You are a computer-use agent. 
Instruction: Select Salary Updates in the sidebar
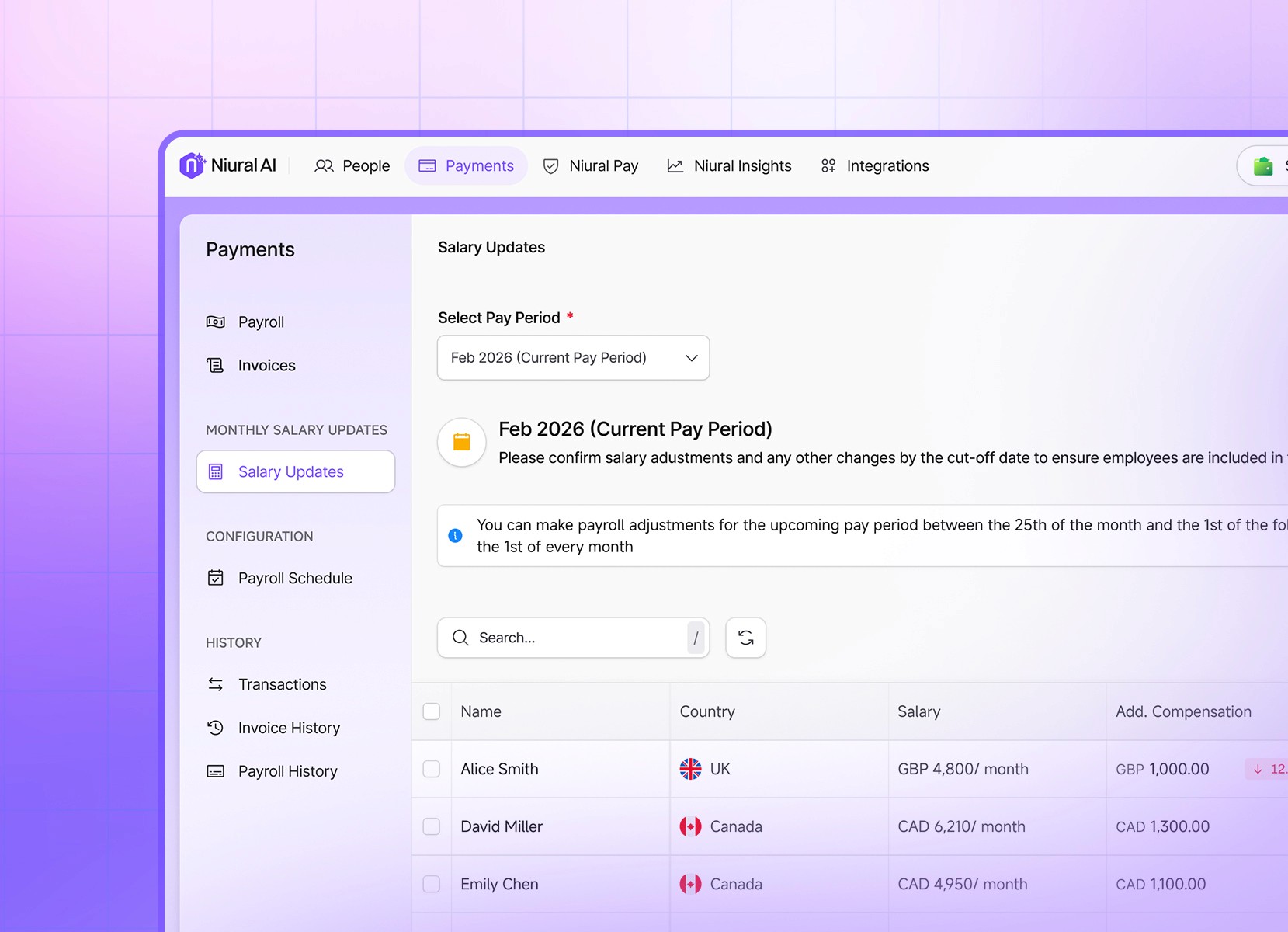296,471
